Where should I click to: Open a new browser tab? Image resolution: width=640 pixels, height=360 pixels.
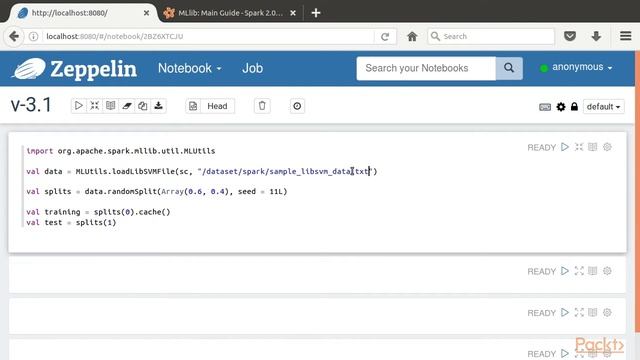click(x=316, y=13)
